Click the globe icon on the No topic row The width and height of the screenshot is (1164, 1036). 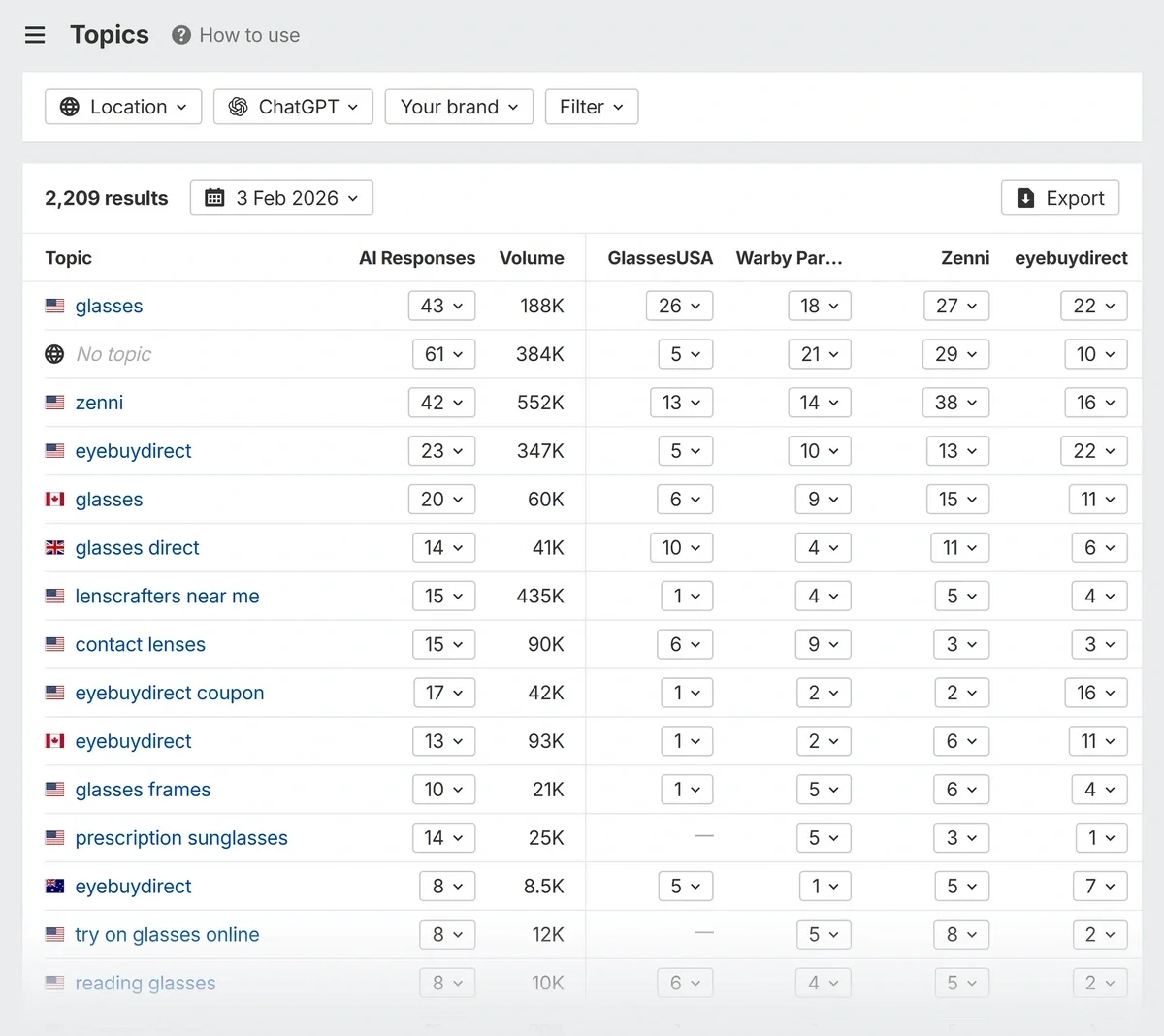55,353
